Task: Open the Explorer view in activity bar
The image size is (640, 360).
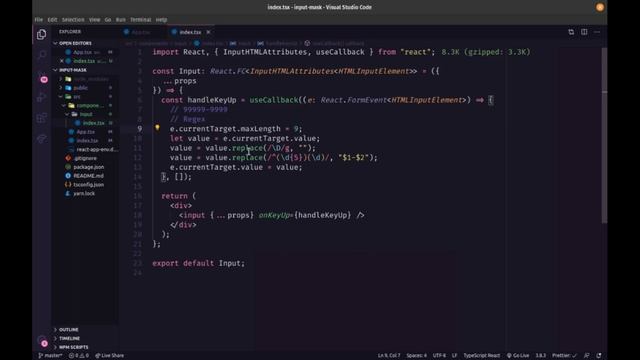Action: tap(41, 34)
